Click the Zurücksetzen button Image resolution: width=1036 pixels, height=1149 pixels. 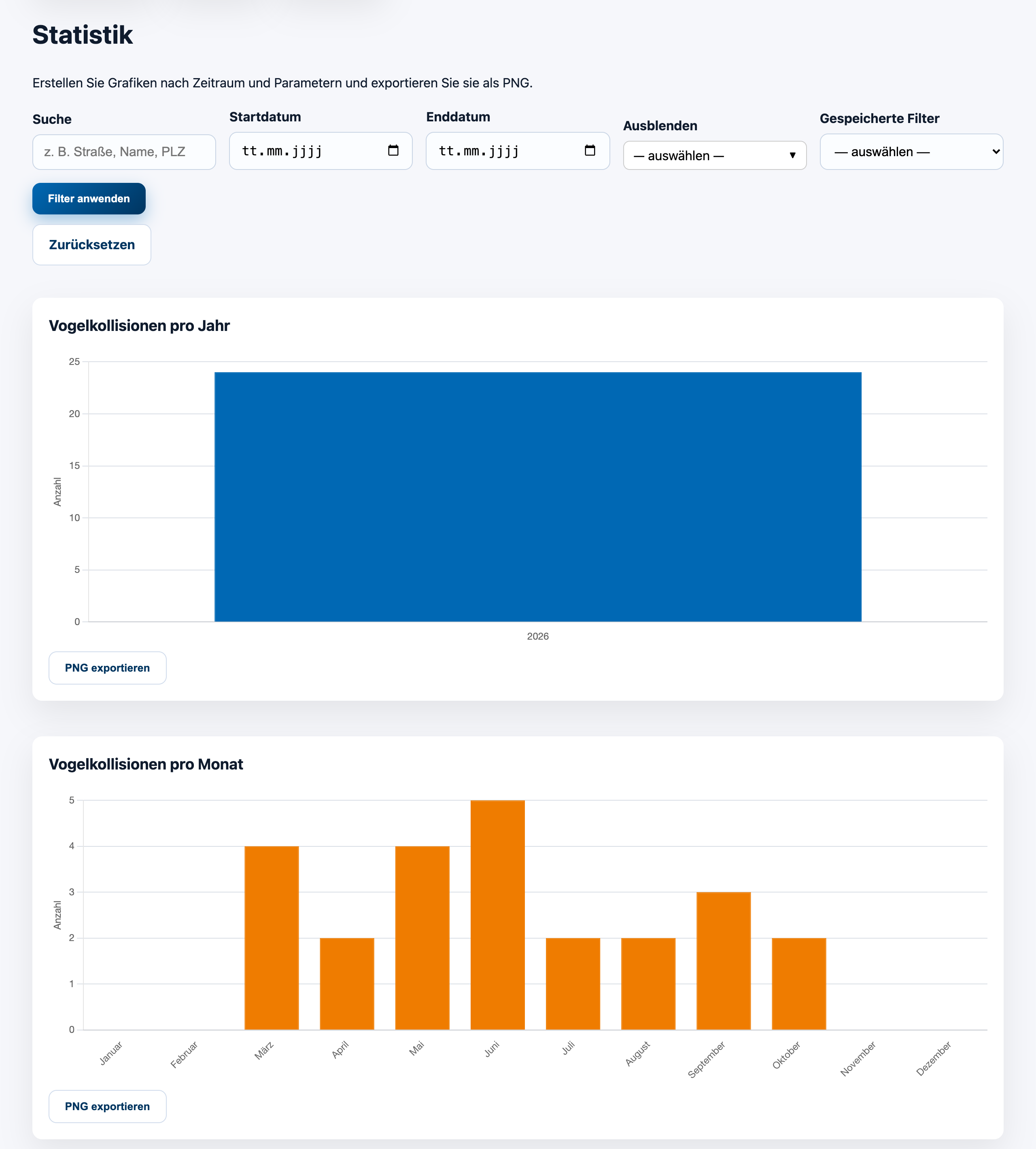tap(91, 245)
